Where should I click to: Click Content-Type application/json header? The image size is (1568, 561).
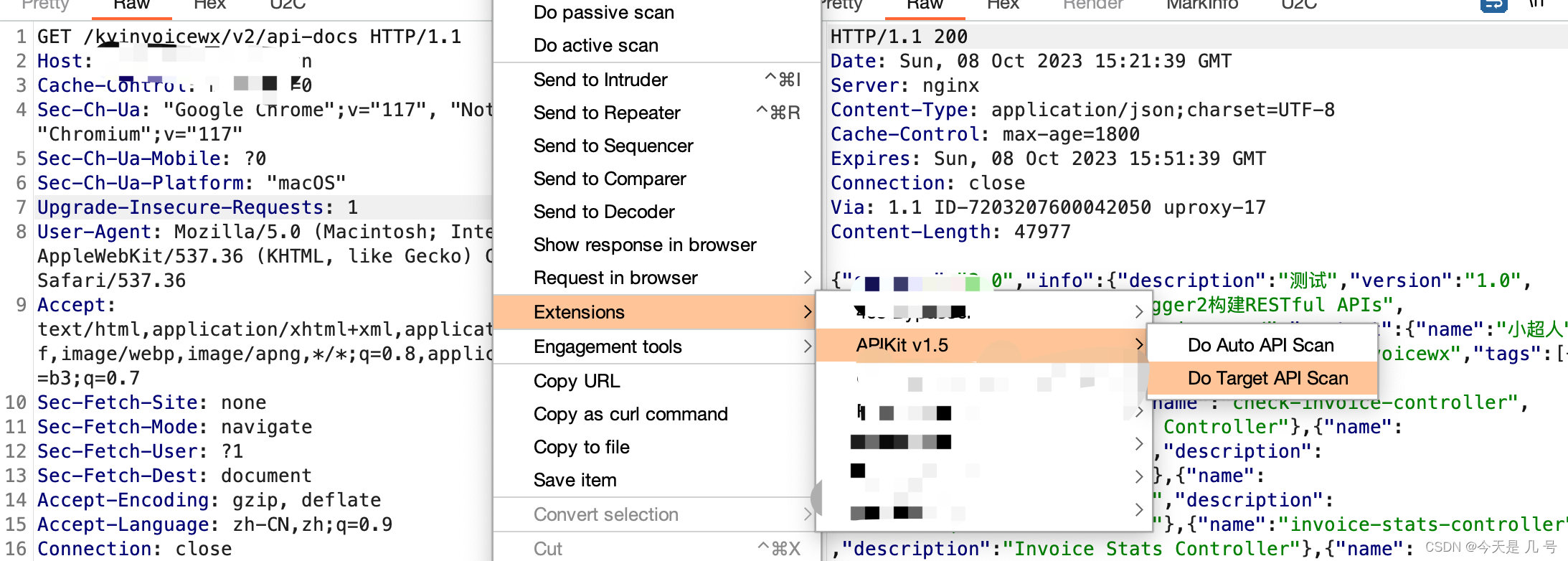click(x=1082, y=110)
